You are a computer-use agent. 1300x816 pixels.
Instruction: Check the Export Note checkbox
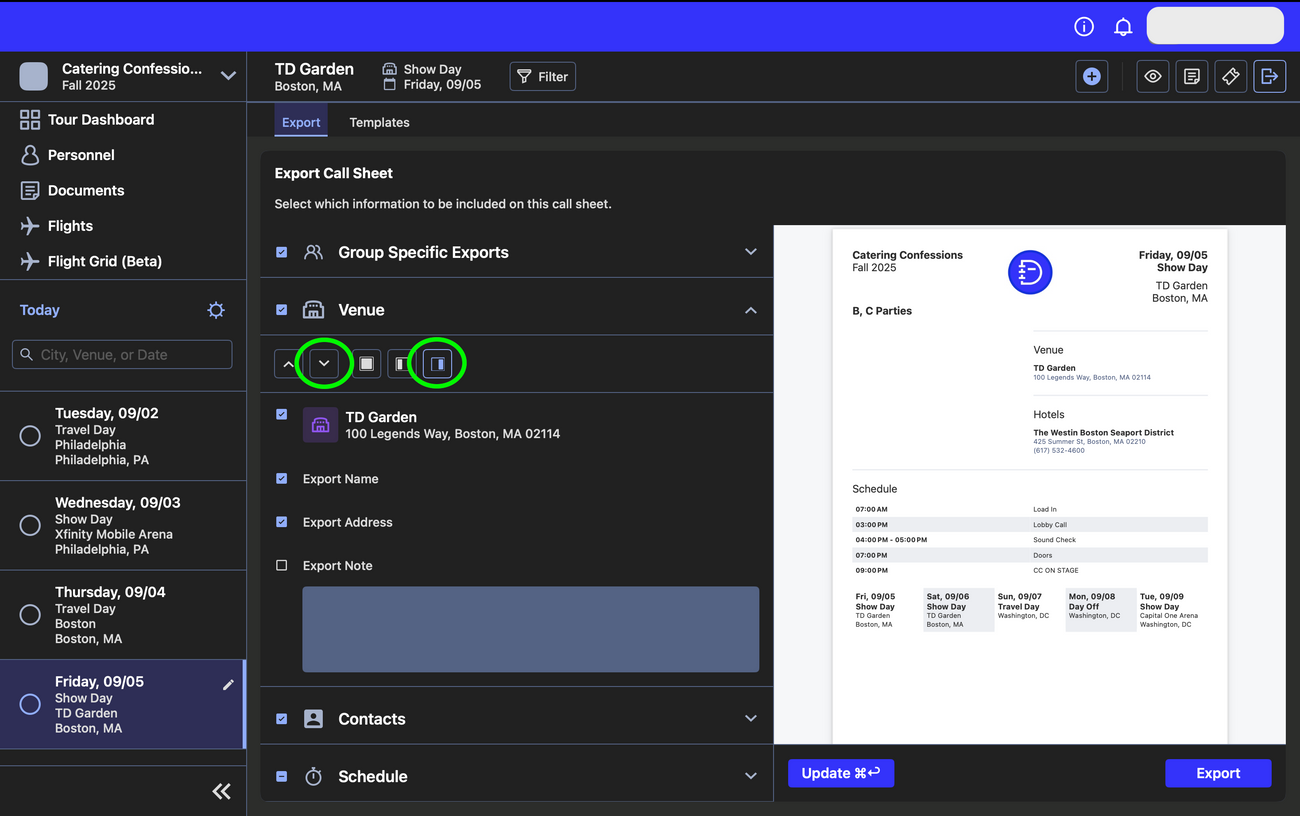282,565
